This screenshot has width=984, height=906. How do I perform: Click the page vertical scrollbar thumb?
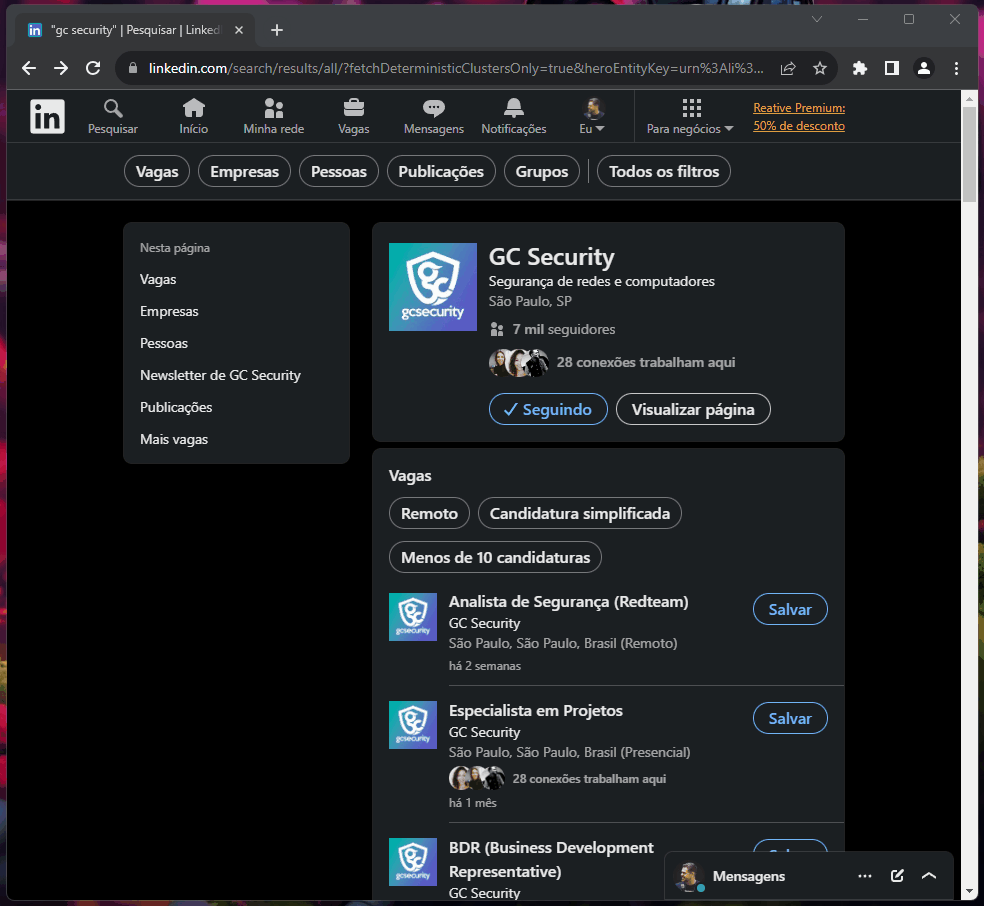[969, 154]
